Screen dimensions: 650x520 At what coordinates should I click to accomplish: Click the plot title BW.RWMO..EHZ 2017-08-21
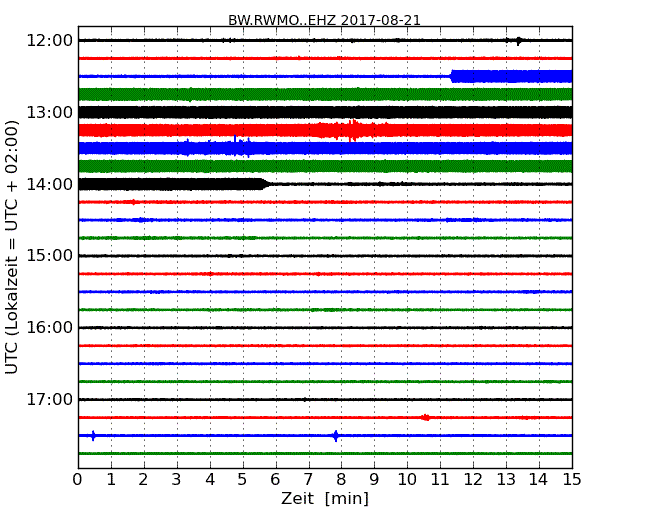click(x=324, y=20)
